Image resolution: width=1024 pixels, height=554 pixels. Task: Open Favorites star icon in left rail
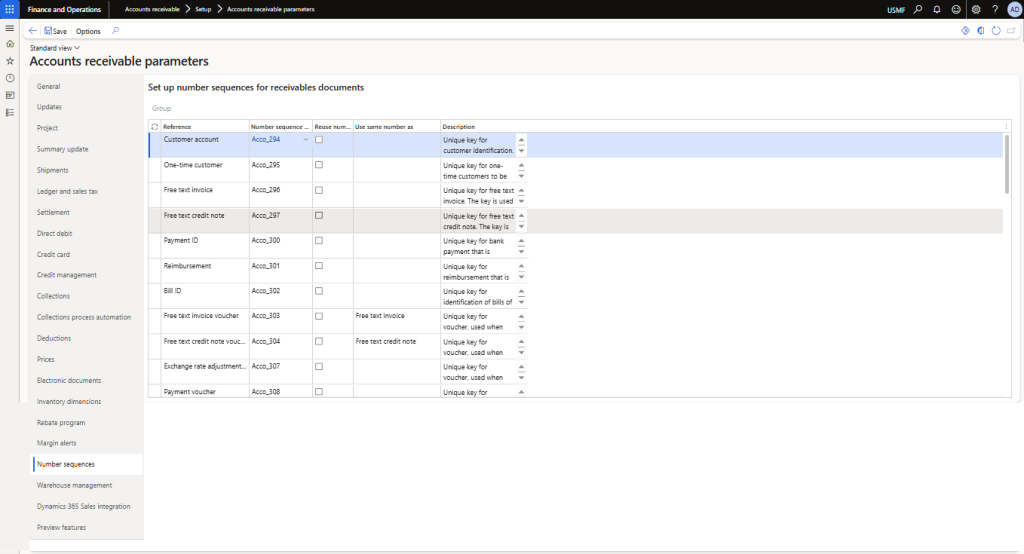tap(10, 61)
